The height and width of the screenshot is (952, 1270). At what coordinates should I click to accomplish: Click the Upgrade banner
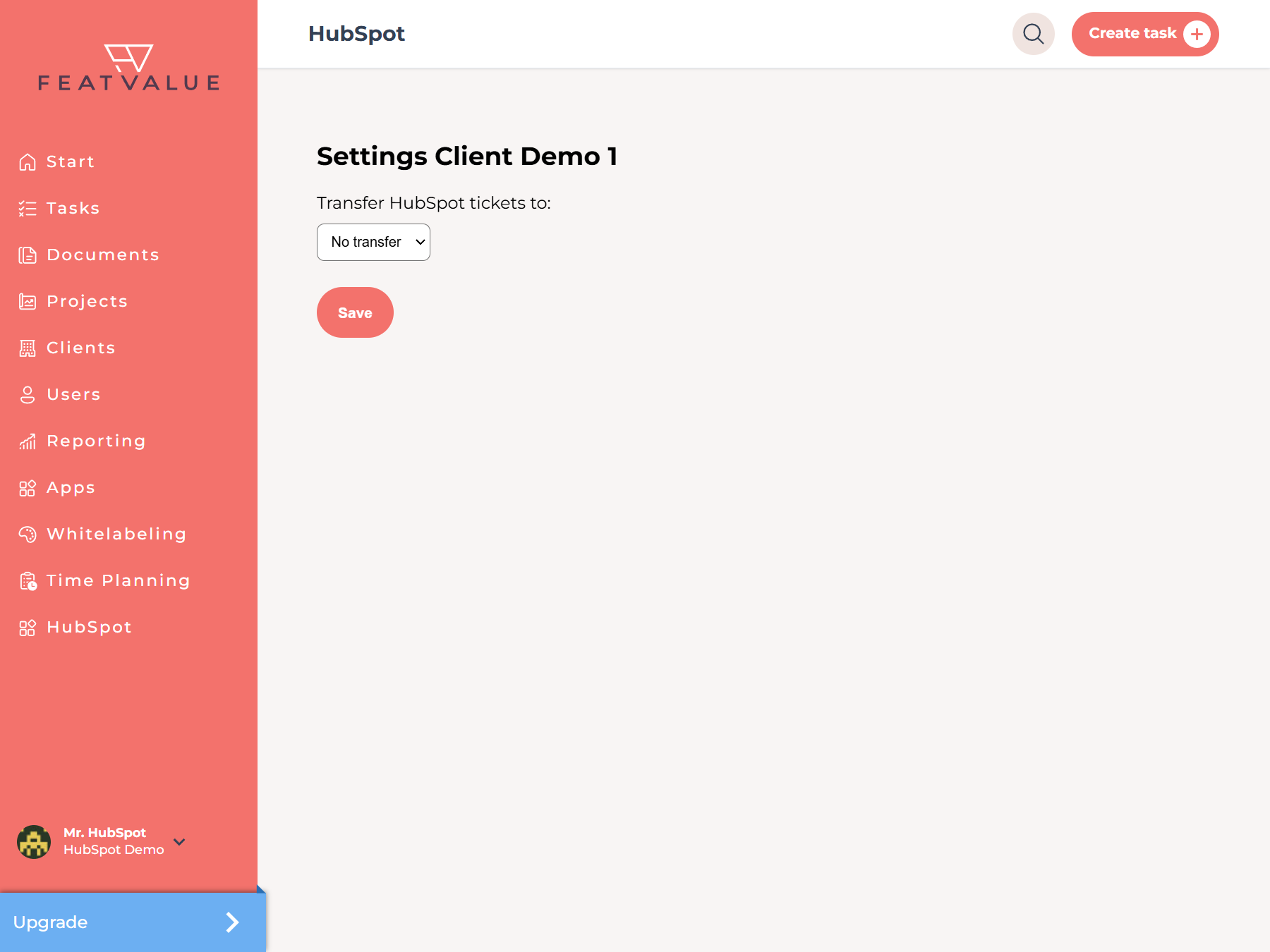click(133, 922)
